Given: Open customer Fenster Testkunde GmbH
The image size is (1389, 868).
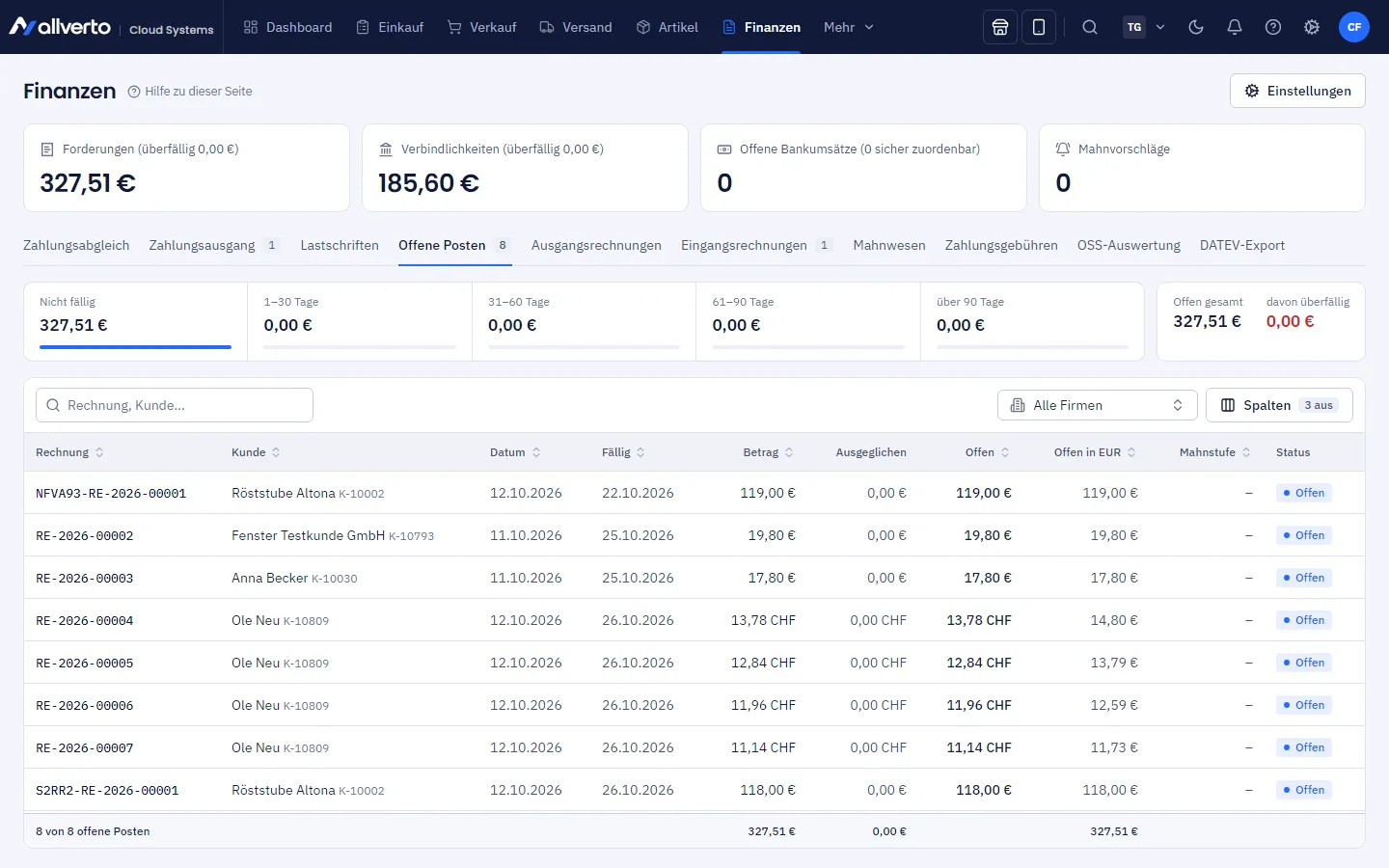Looking at the screenshot, I should click(308, 535).
